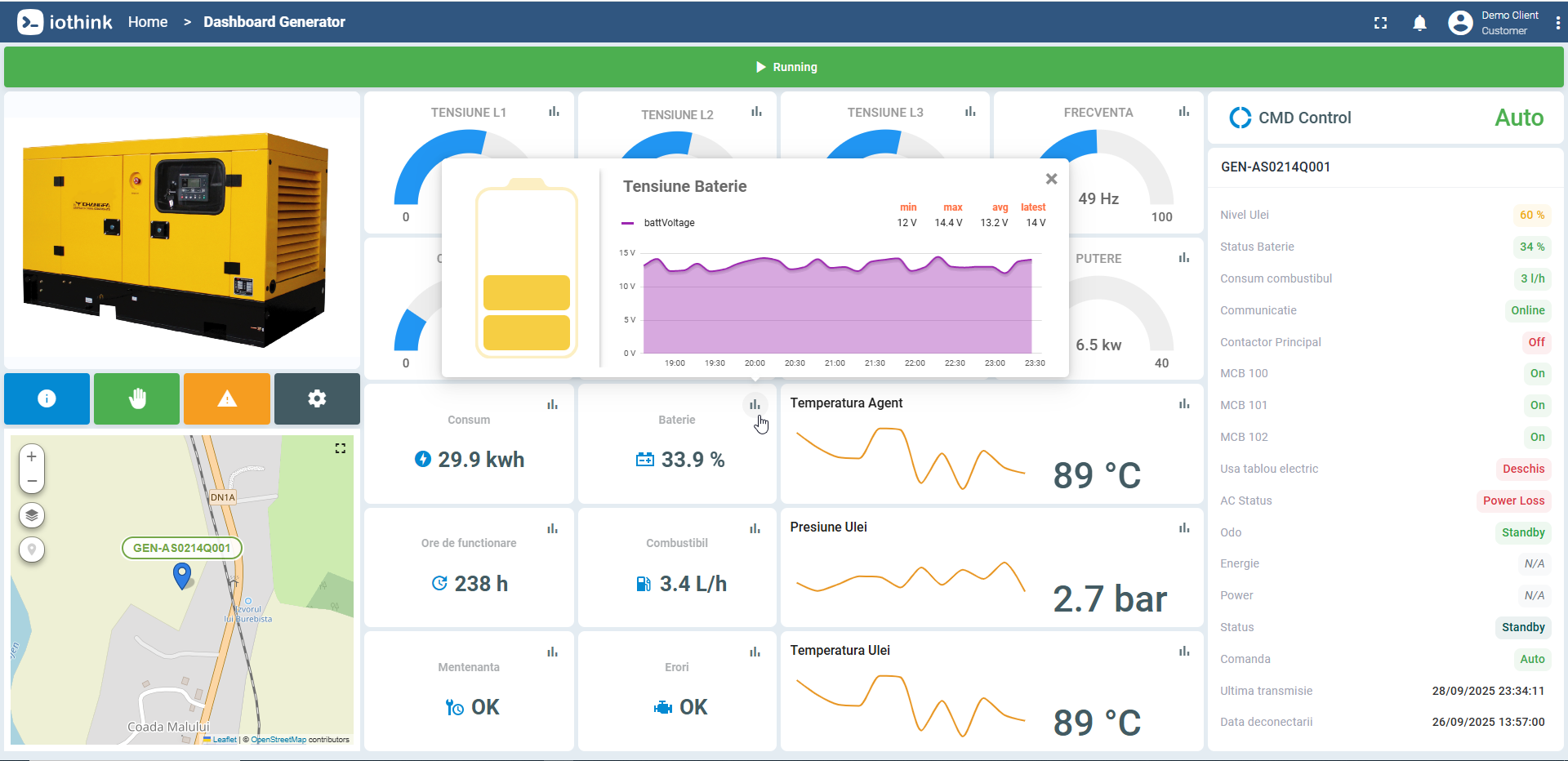Go to Home breadcrumb
Viewport: 1568px width, 761px height.
148,22
